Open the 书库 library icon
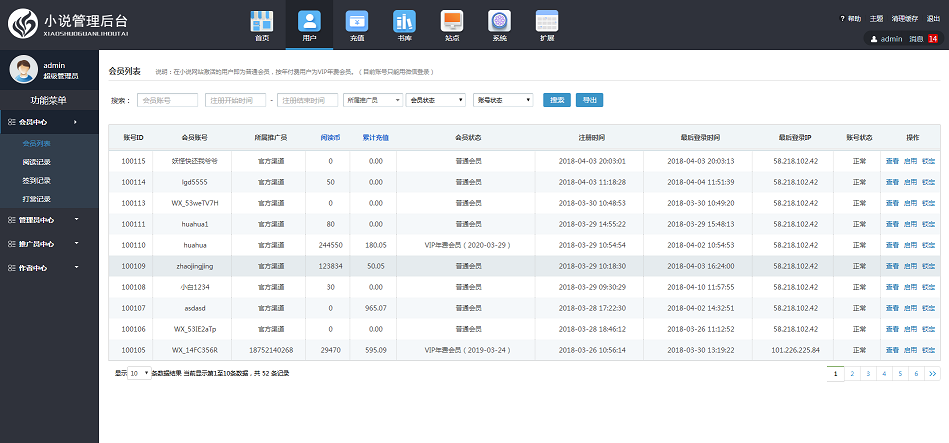This screenshot has height=443, width=949. [x=404, y=23]
